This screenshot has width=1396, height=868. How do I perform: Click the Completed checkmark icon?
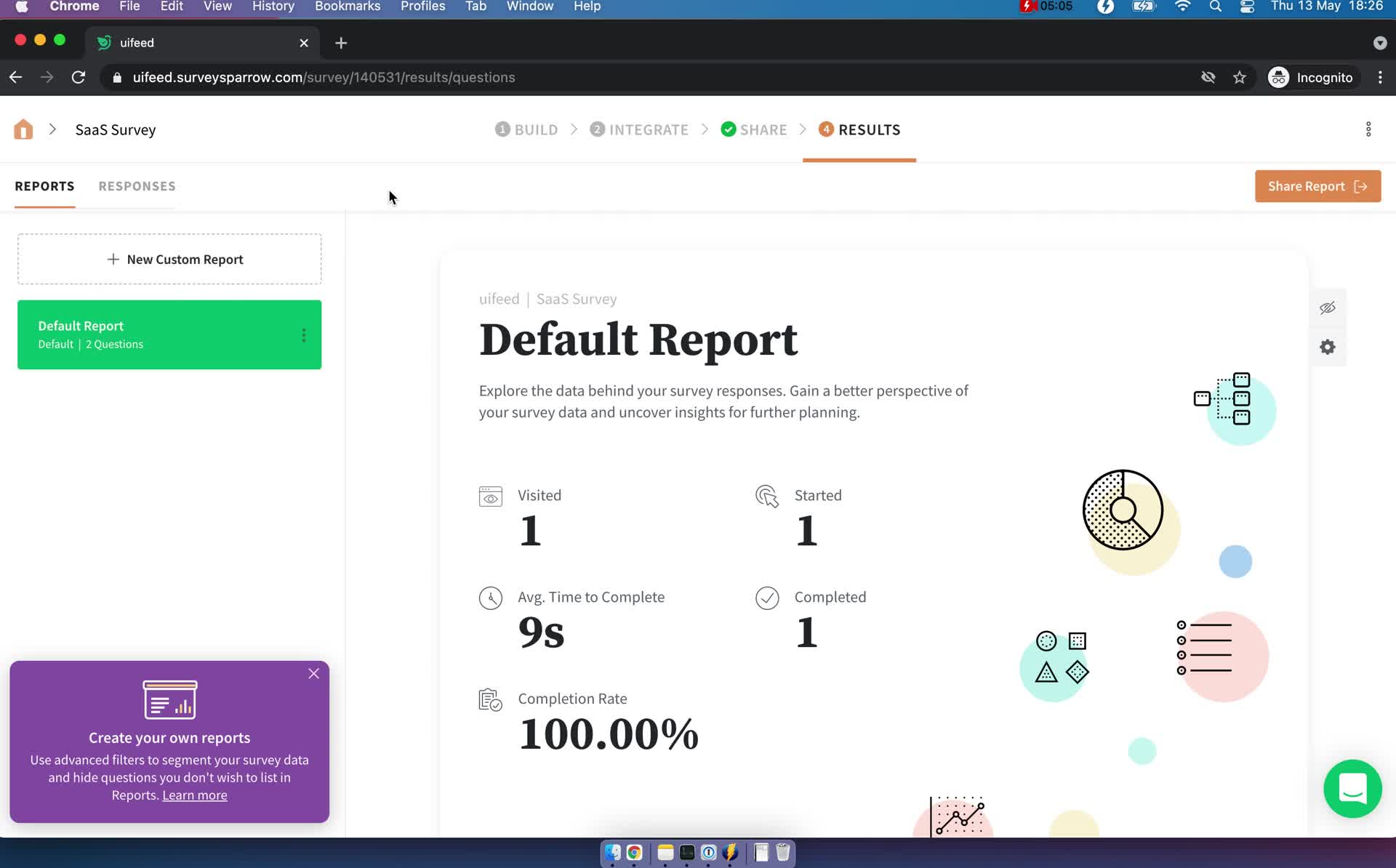pos(767,597)
